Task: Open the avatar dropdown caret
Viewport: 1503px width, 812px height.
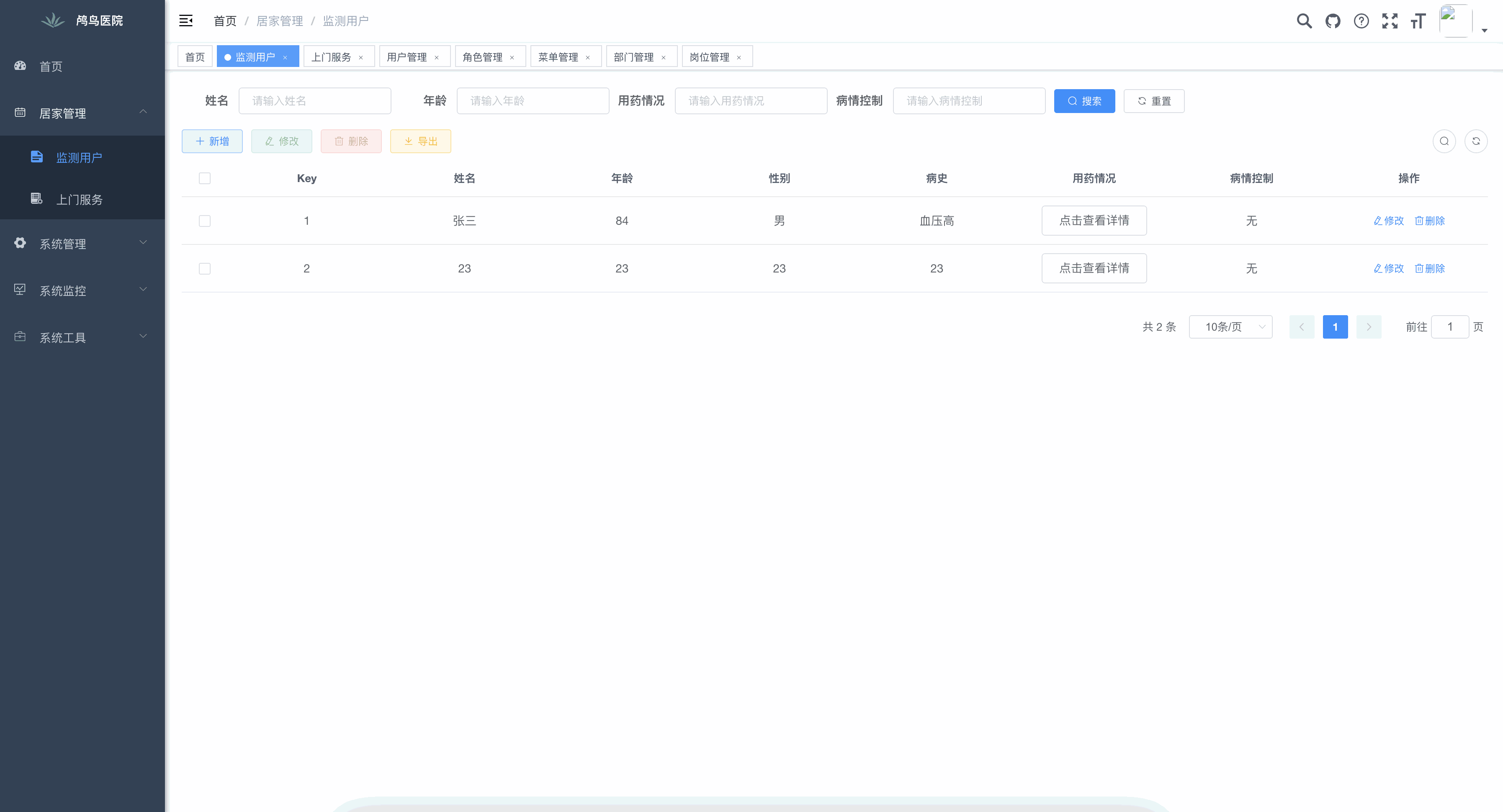Action: [x=1484, y=30]
